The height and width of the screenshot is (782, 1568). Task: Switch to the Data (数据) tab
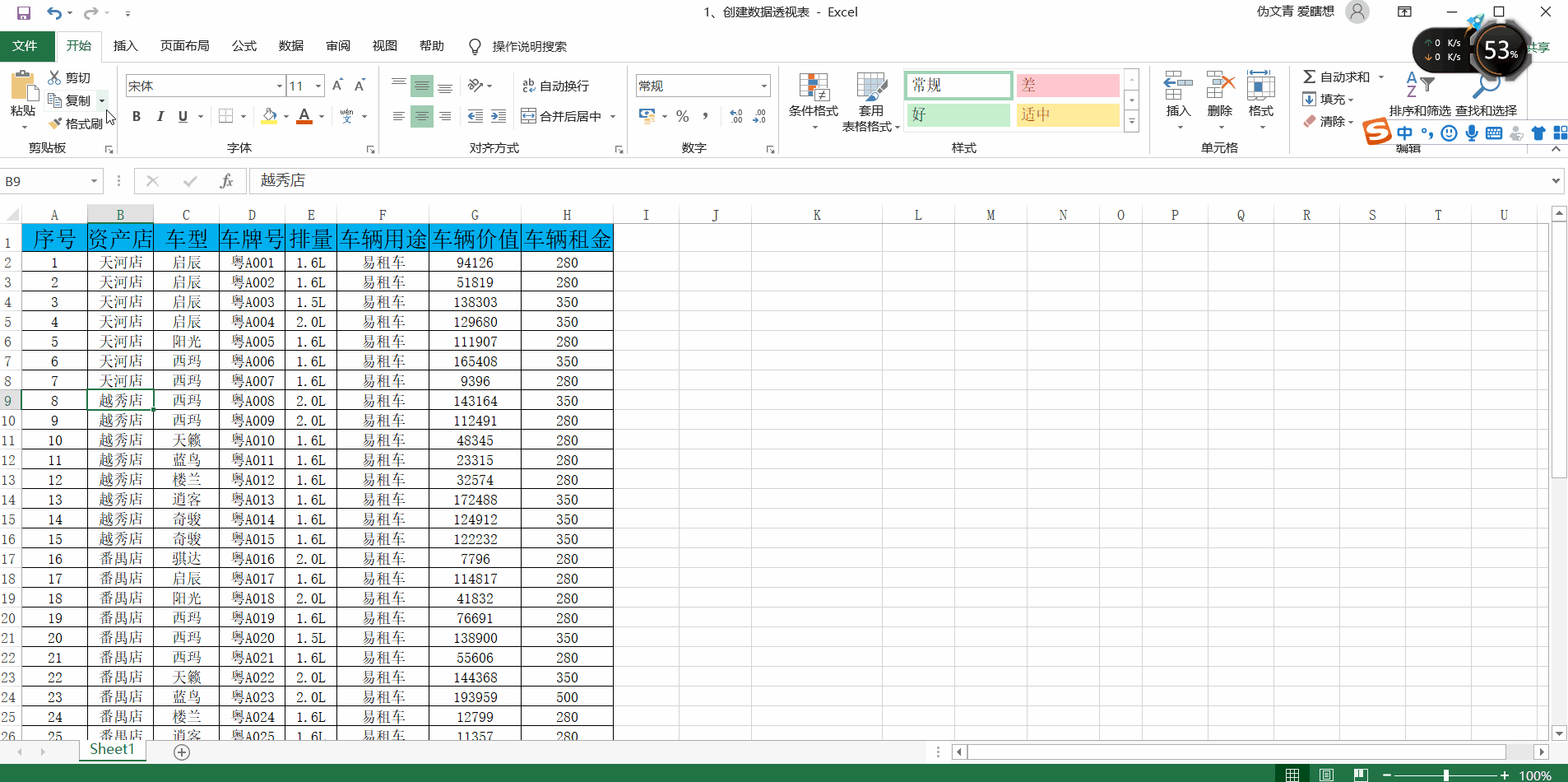pos(291,46)
